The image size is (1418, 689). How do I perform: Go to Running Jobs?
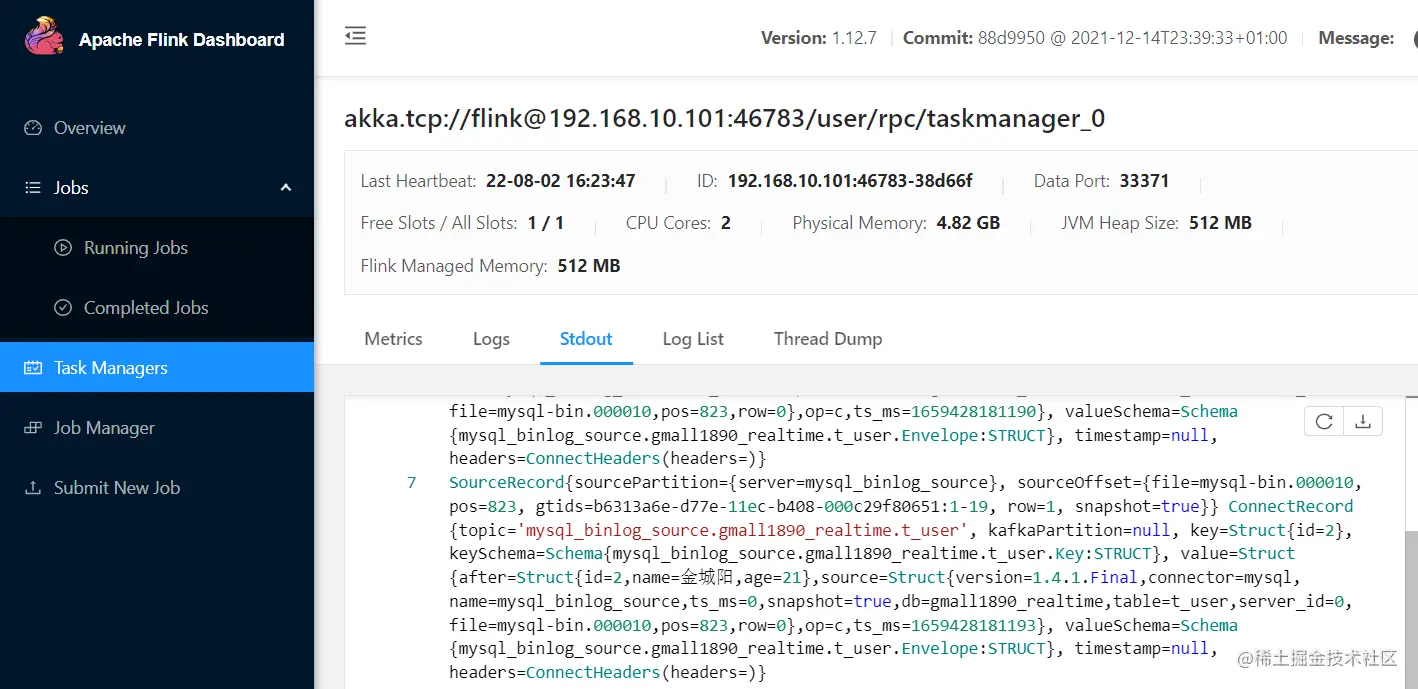coord(157,248)
